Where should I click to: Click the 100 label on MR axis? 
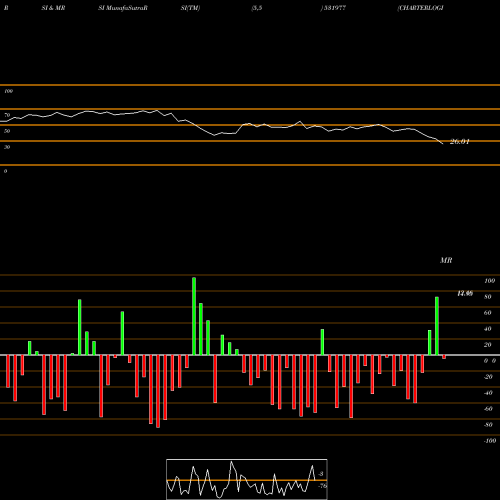coord(490,281)
